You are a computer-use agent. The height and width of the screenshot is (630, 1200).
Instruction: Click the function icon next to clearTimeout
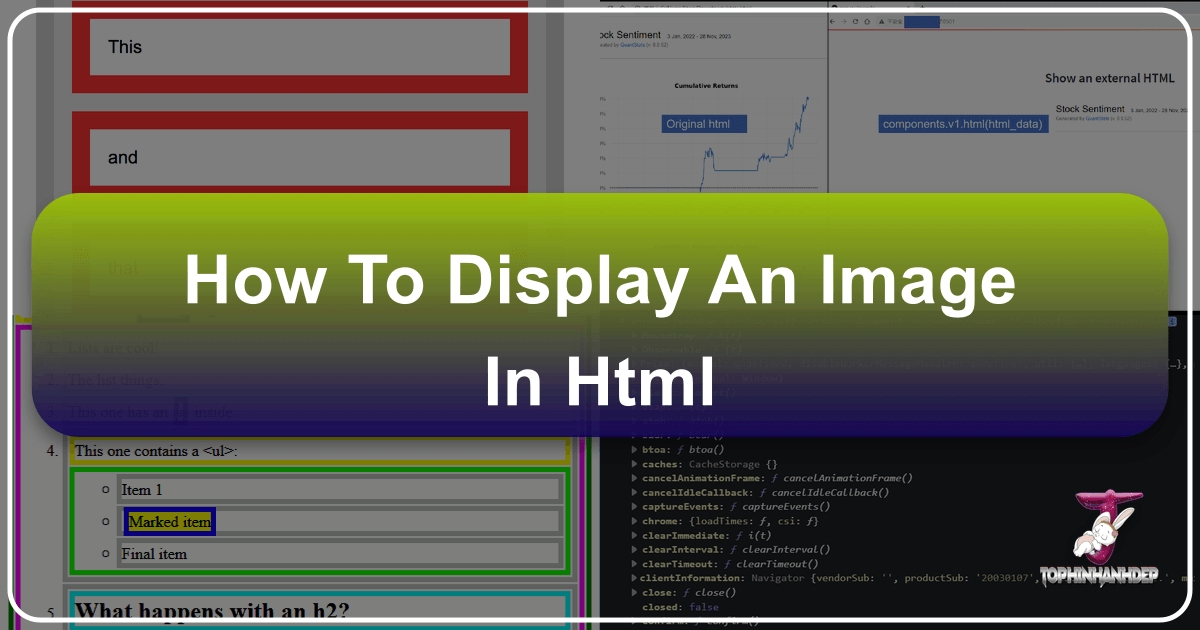click(728, 564)
